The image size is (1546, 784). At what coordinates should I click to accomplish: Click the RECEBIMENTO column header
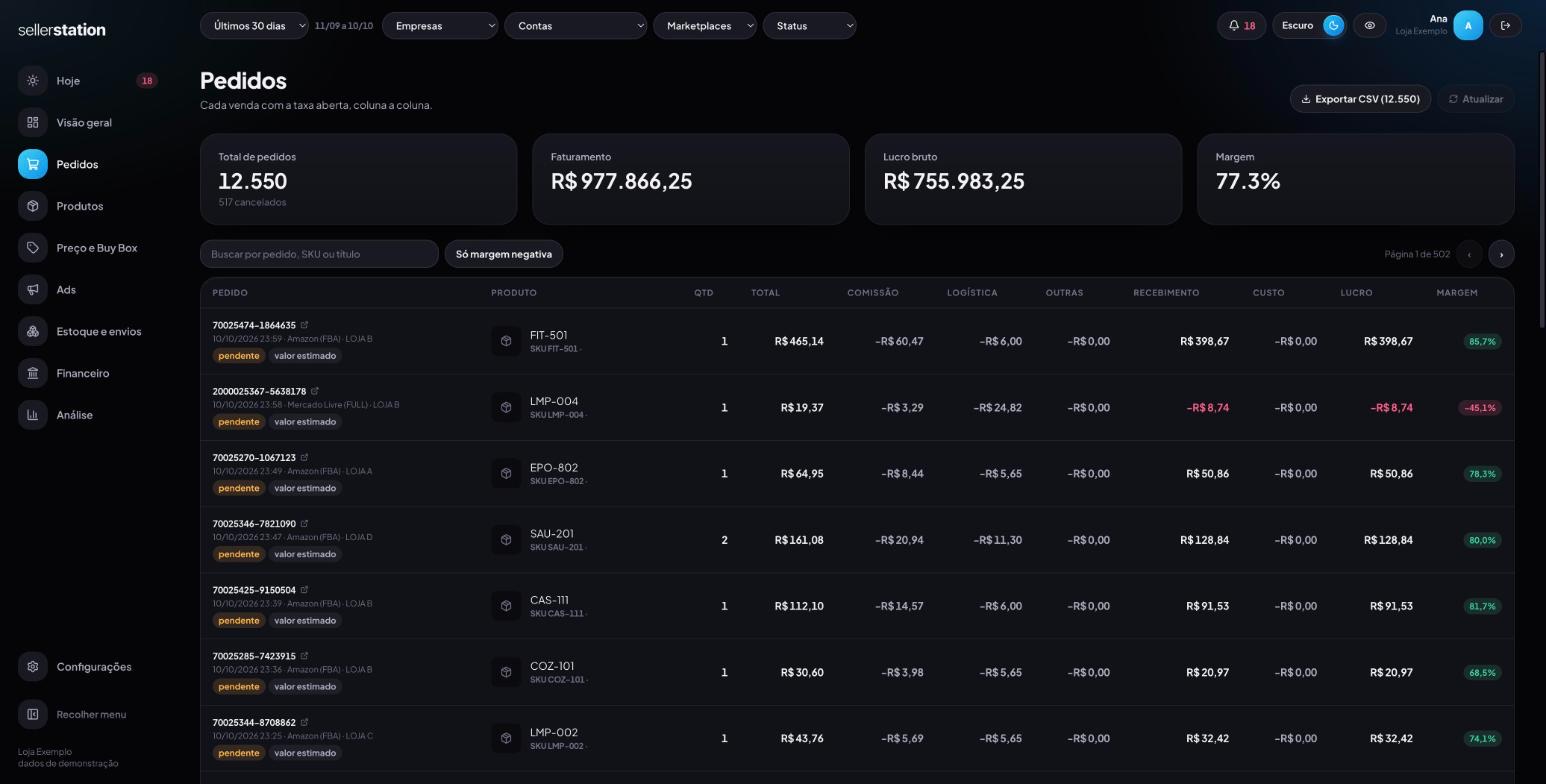pyautogui.click(x=1166, y=293)
